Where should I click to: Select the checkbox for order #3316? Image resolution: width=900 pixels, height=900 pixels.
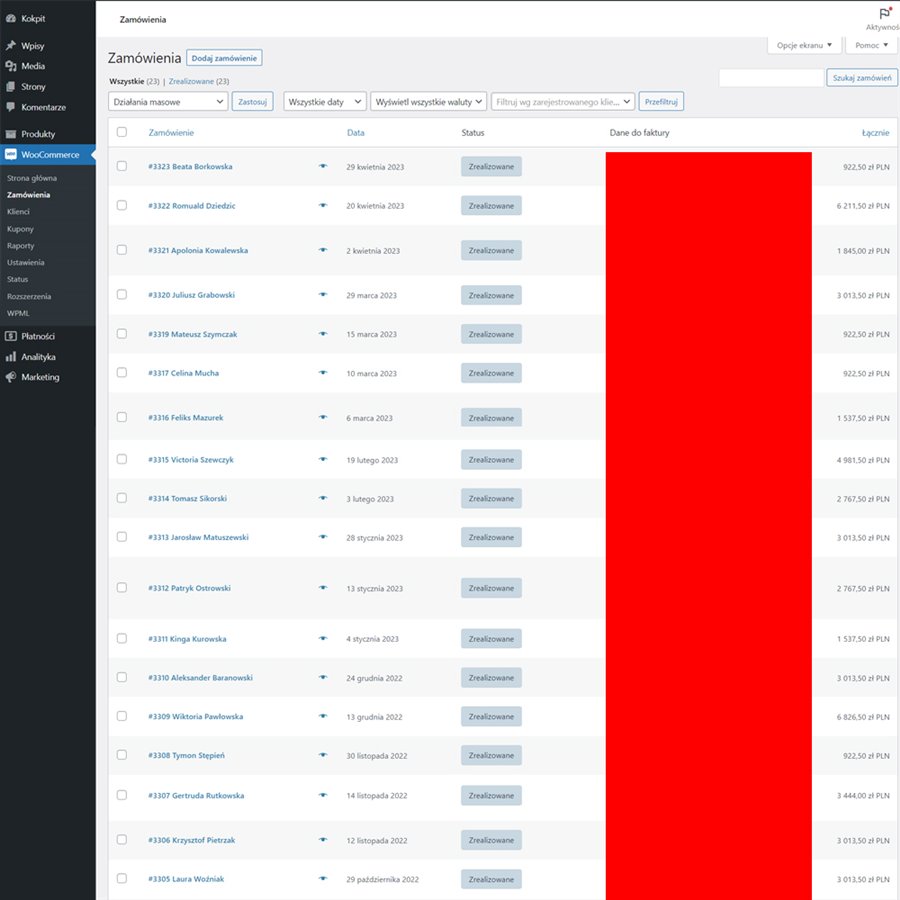coord(122,417)
